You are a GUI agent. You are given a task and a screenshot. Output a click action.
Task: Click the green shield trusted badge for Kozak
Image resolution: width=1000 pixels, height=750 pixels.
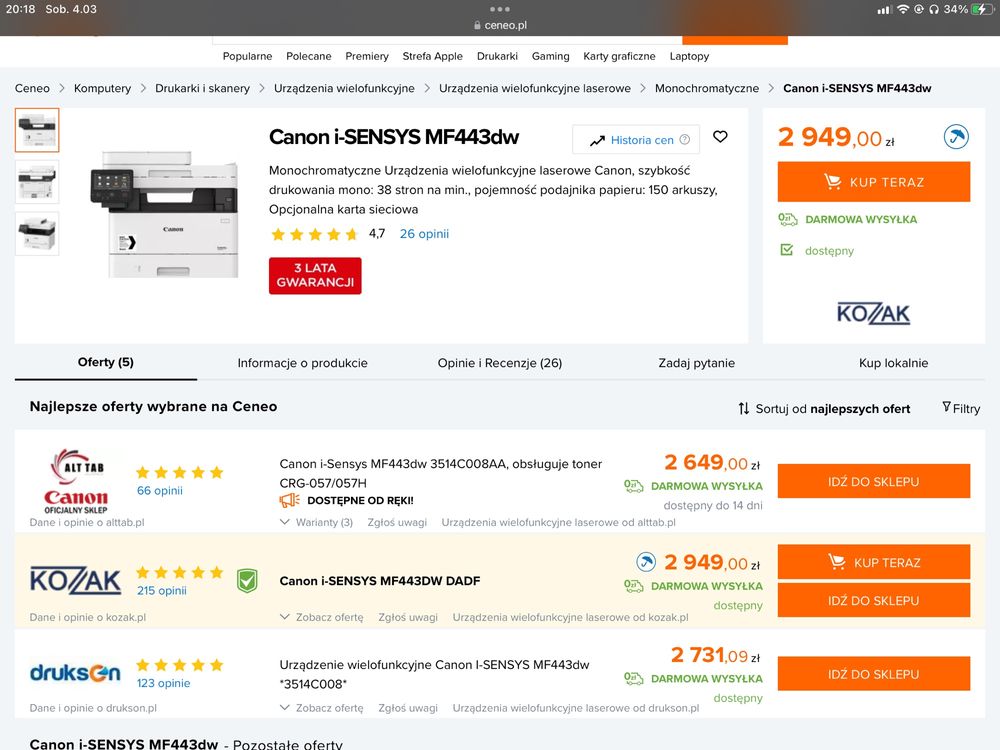click(x=247, y=580)
